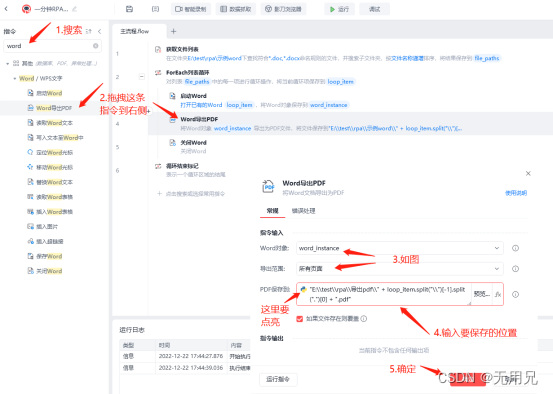Click add-instruction plus at flow bottom

[x=159, y=194]
